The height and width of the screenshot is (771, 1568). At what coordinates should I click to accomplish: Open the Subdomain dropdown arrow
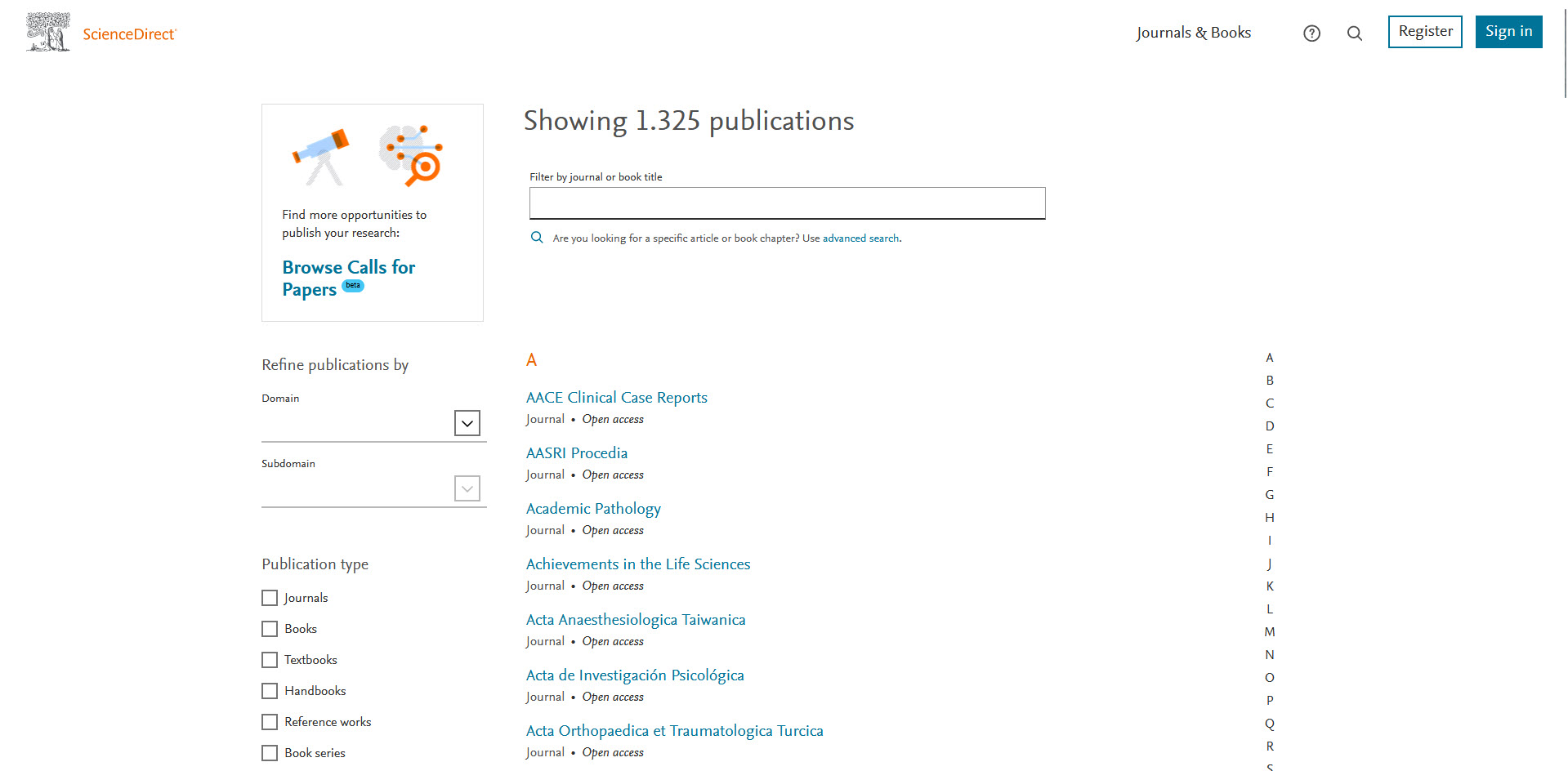[467, 488]
